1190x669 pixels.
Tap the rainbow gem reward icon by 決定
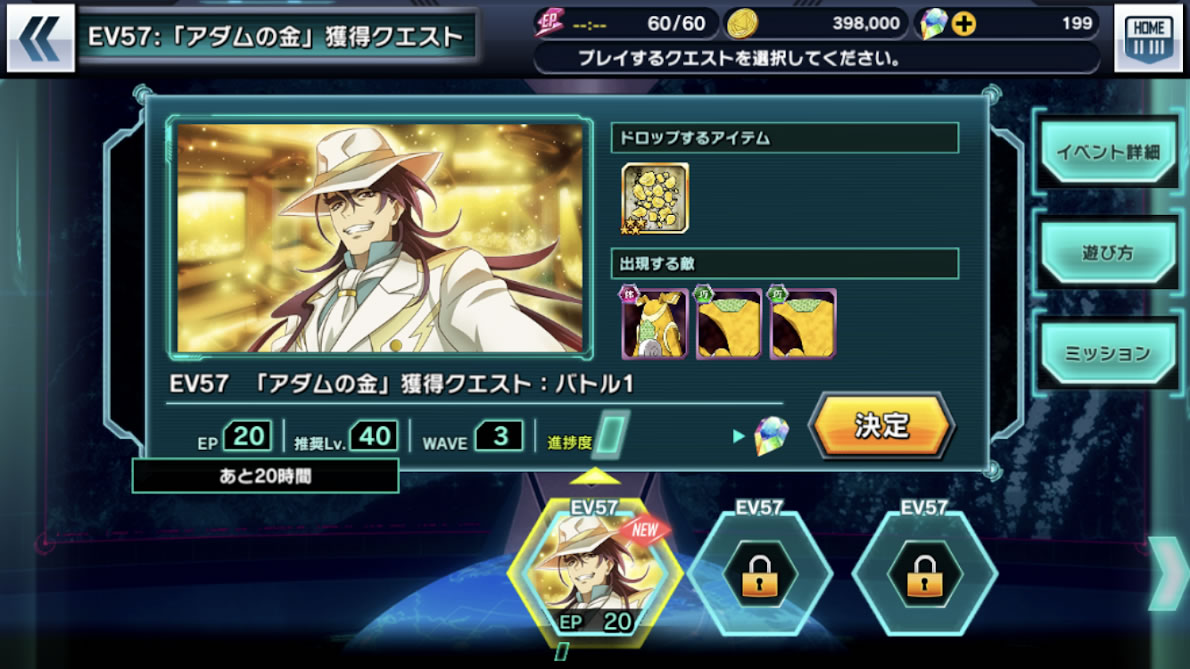pos(771,436)
